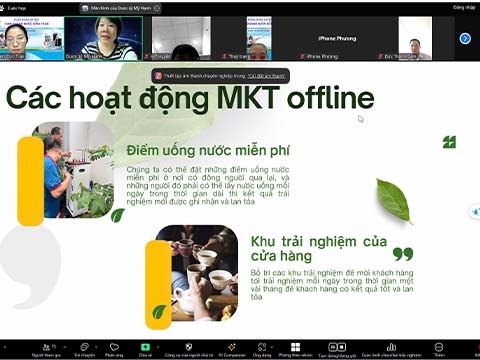
Task: Expand the Chat options arrow
Action: coord(96,347)
